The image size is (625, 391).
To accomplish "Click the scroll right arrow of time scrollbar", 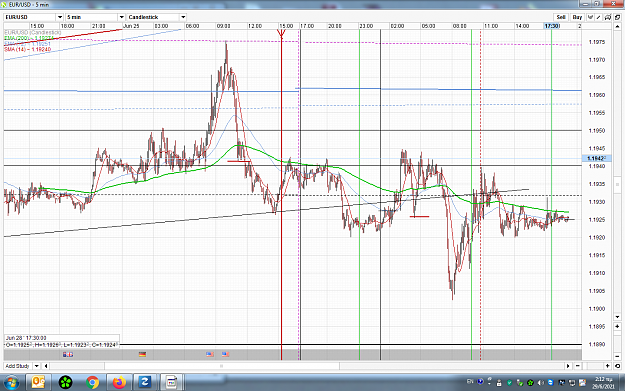I will [x=568, y=366].
